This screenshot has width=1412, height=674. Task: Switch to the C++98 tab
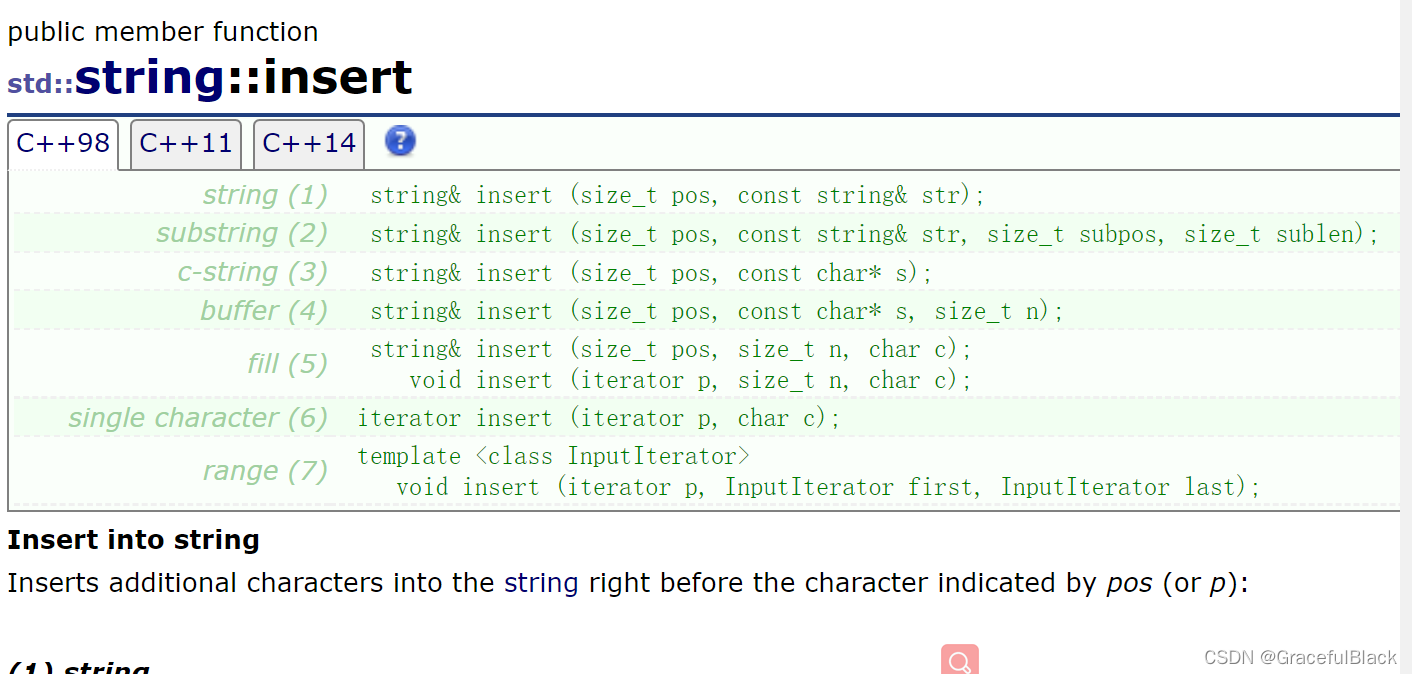63,144
